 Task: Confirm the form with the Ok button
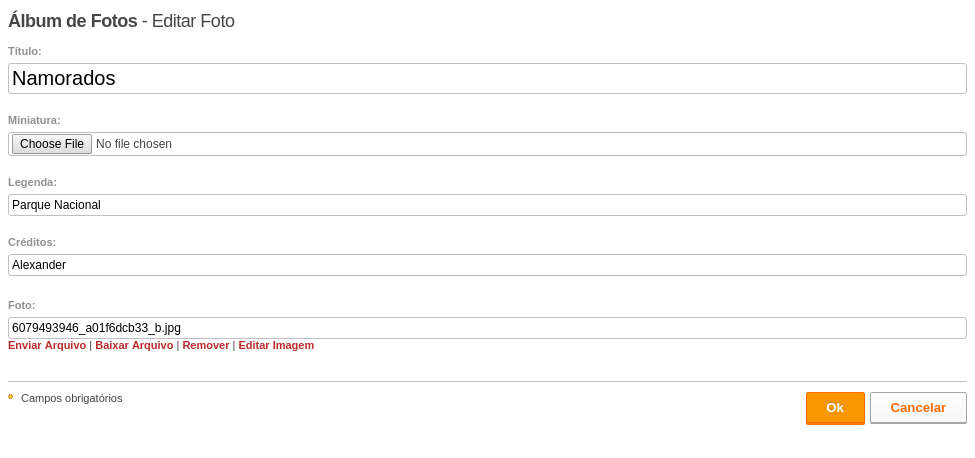(x=835, y=408)
